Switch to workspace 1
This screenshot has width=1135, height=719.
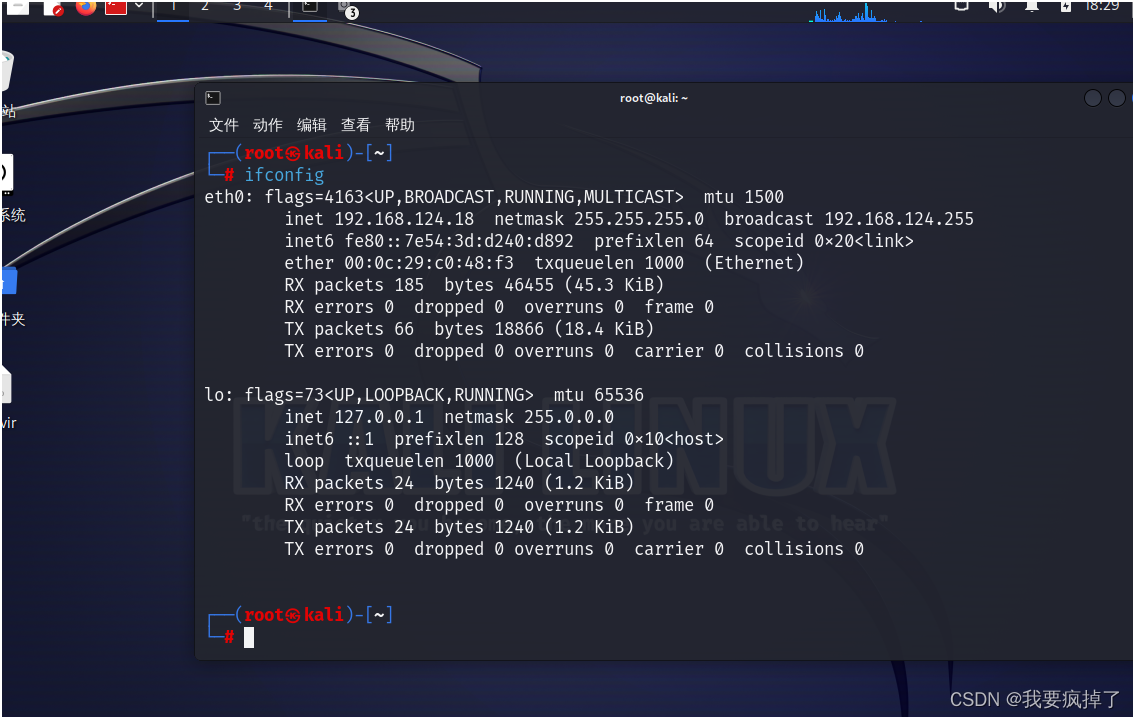tap(173, 7)
